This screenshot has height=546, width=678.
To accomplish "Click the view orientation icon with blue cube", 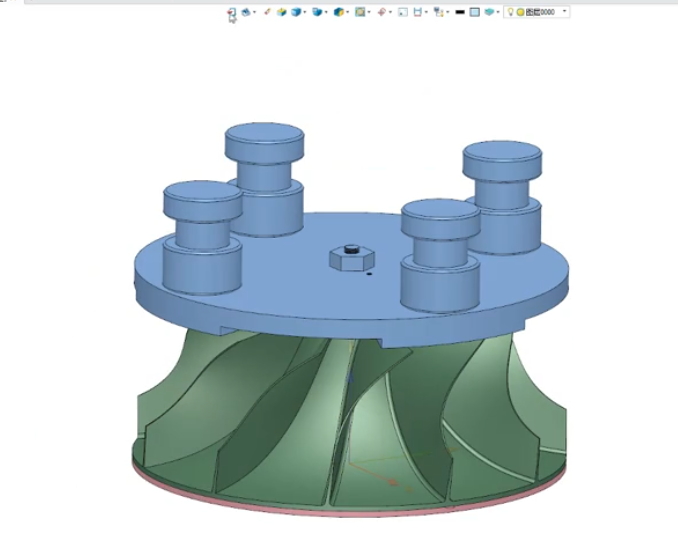I will [246, 12].
